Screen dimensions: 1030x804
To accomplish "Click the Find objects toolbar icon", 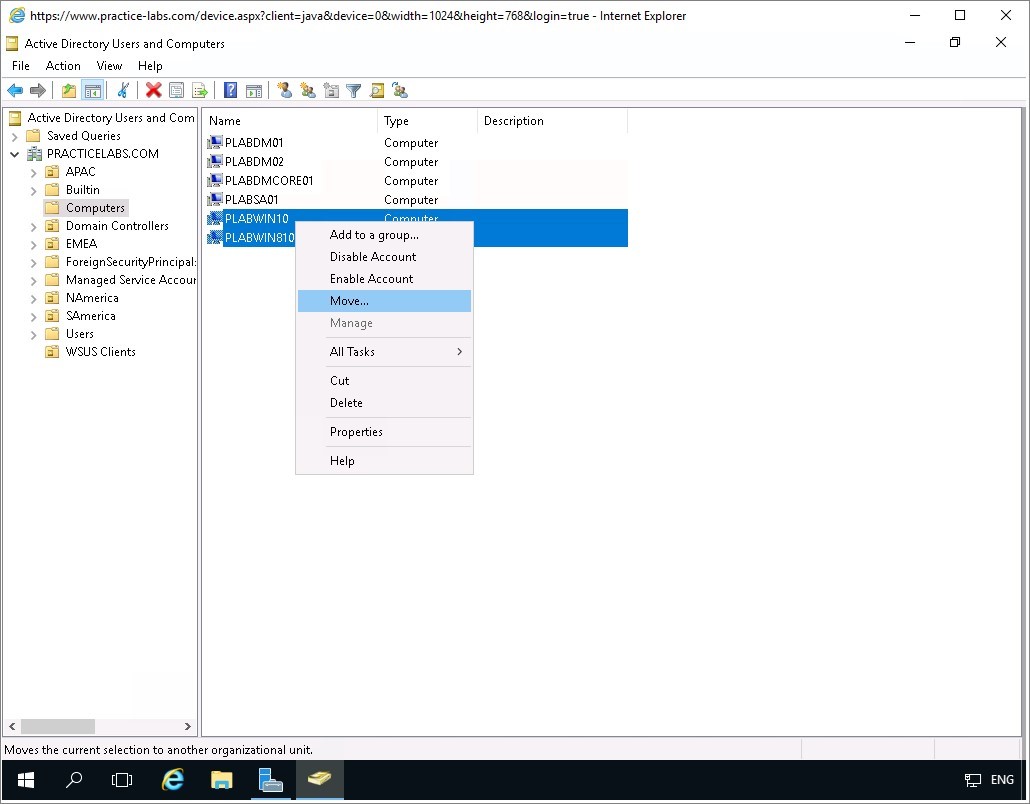I will (x=377, y=91).
